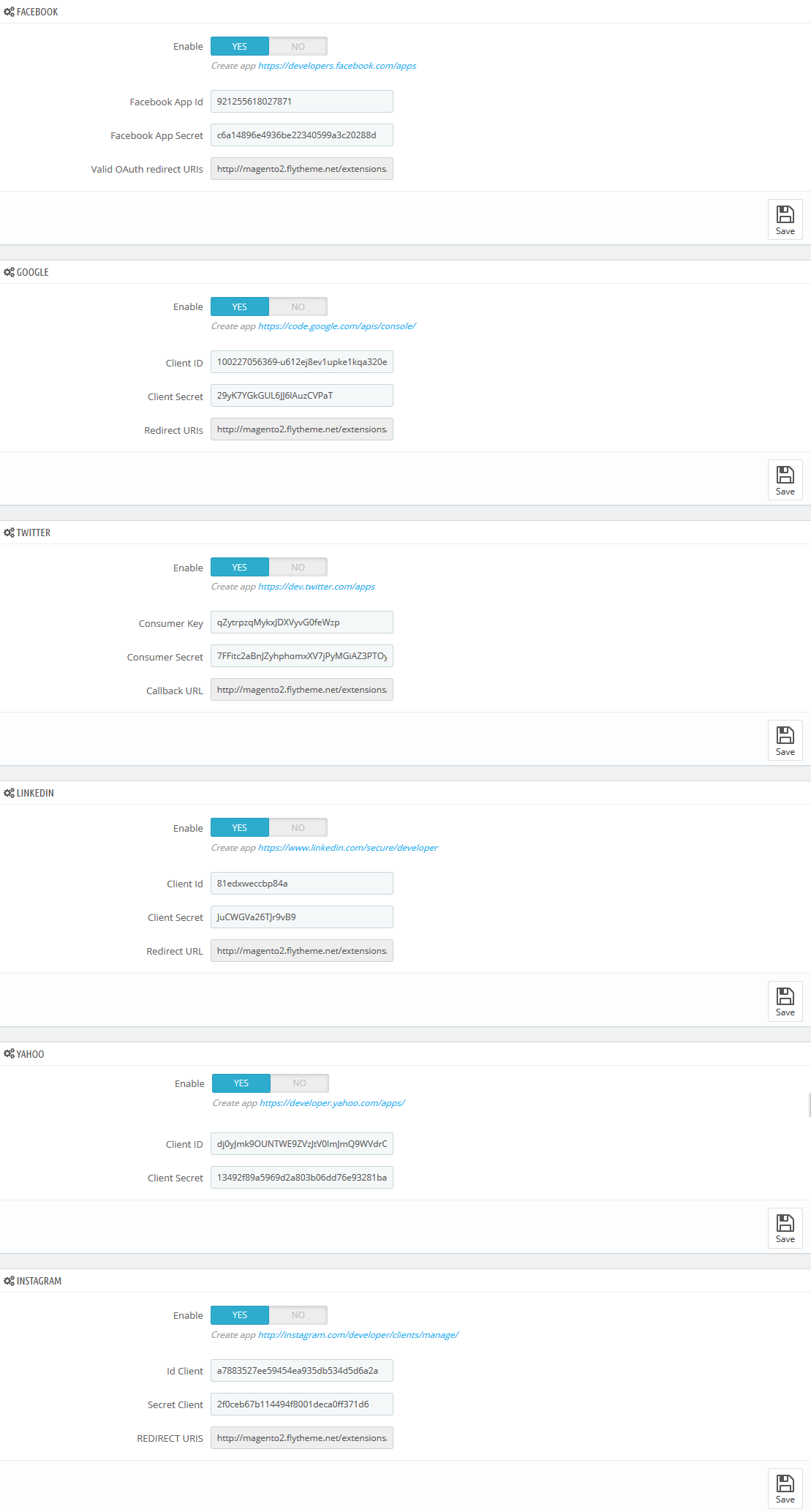
Task: Edit the LinkedIn Client Id field
Action: (302, 884)
